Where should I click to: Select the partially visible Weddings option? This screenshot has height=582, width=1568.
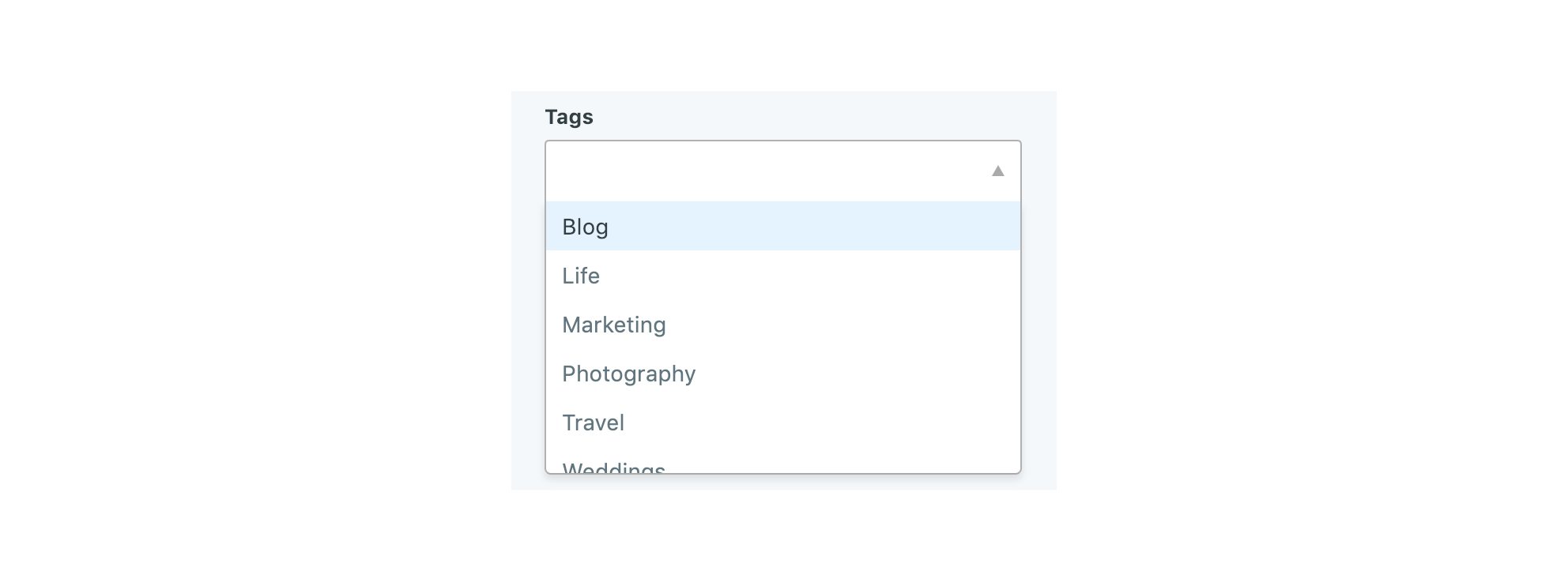click(614, 467)
